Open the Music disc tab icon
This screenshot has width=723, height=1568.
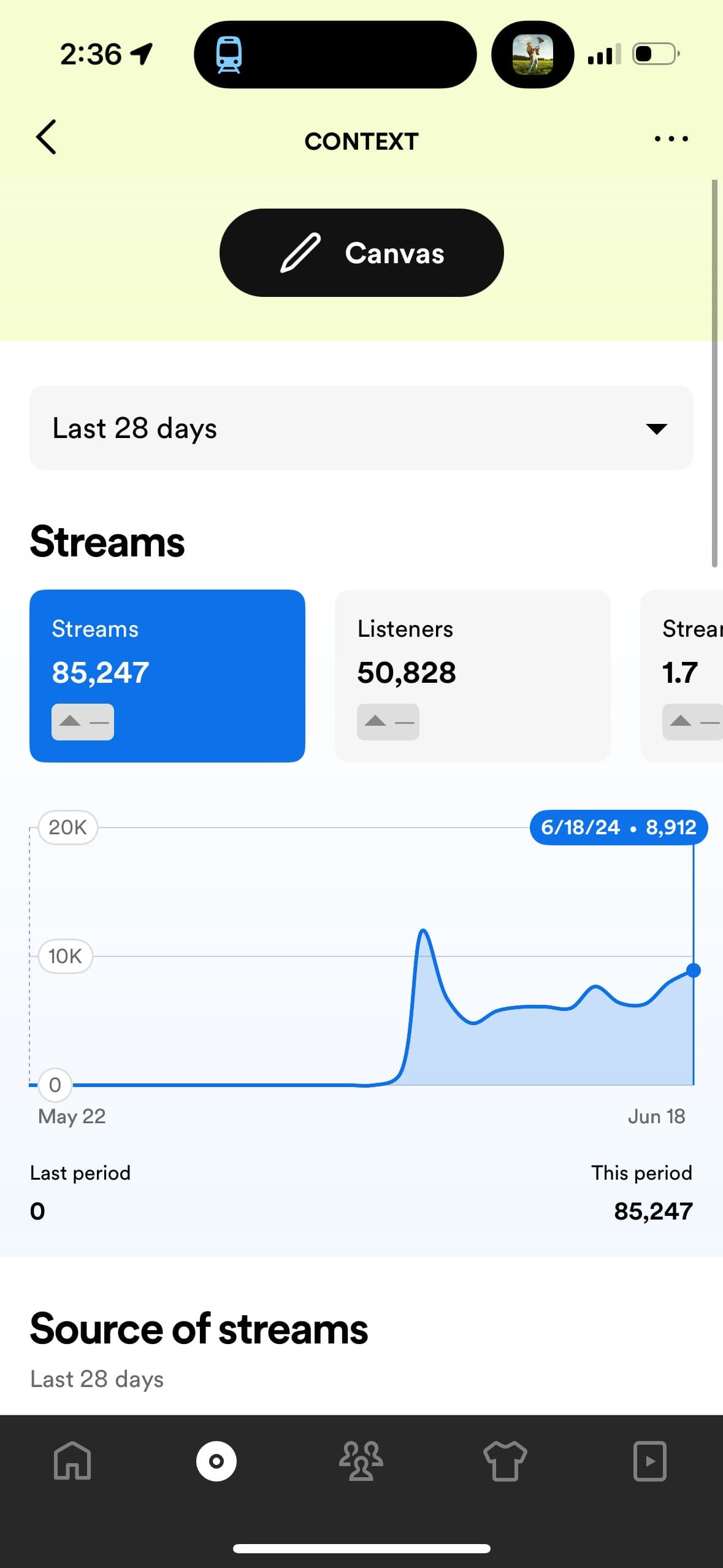pos(216,1461)
